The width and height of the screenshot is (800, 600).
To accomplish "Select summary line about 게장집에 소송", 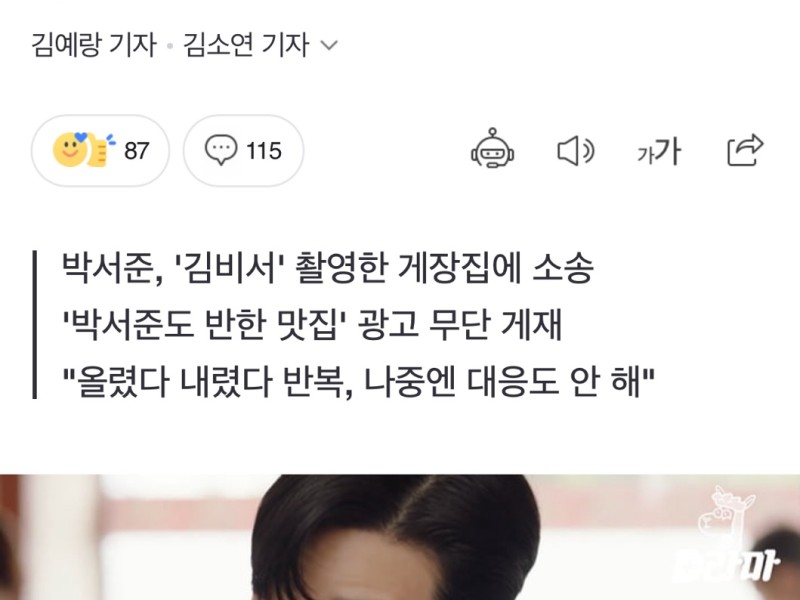I will coord(328,267).
